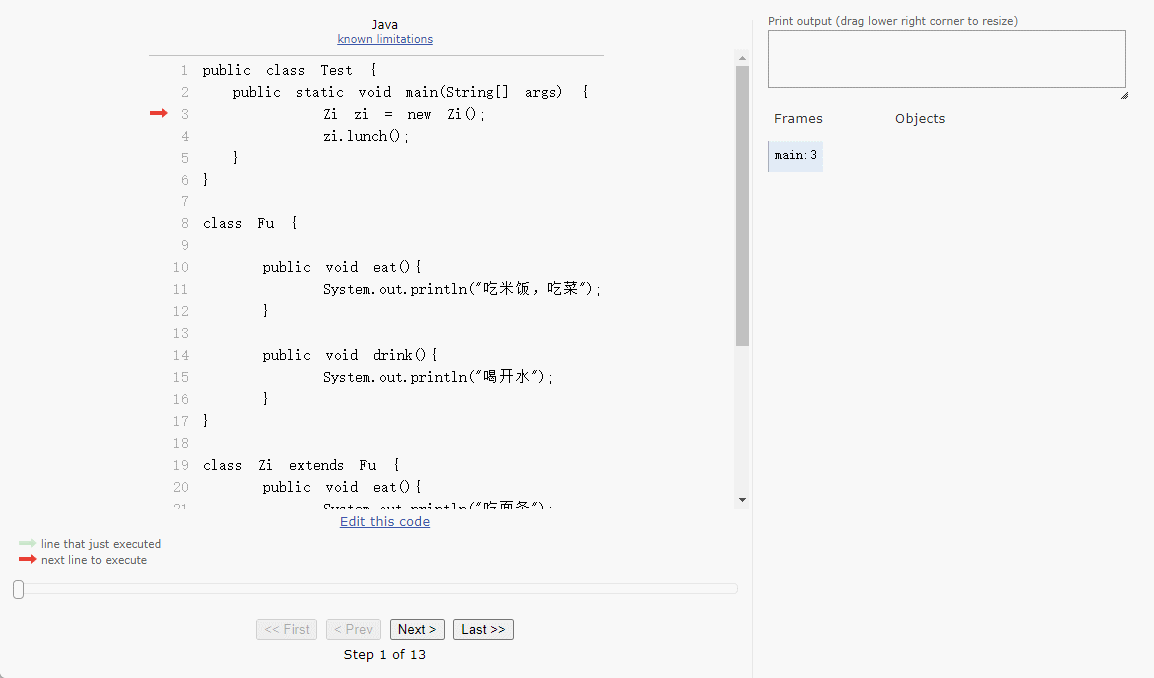Screen dimensions: 1154x678
Task: Click the green 'line that just executed' legend arrow
Action: coord(27,544)
